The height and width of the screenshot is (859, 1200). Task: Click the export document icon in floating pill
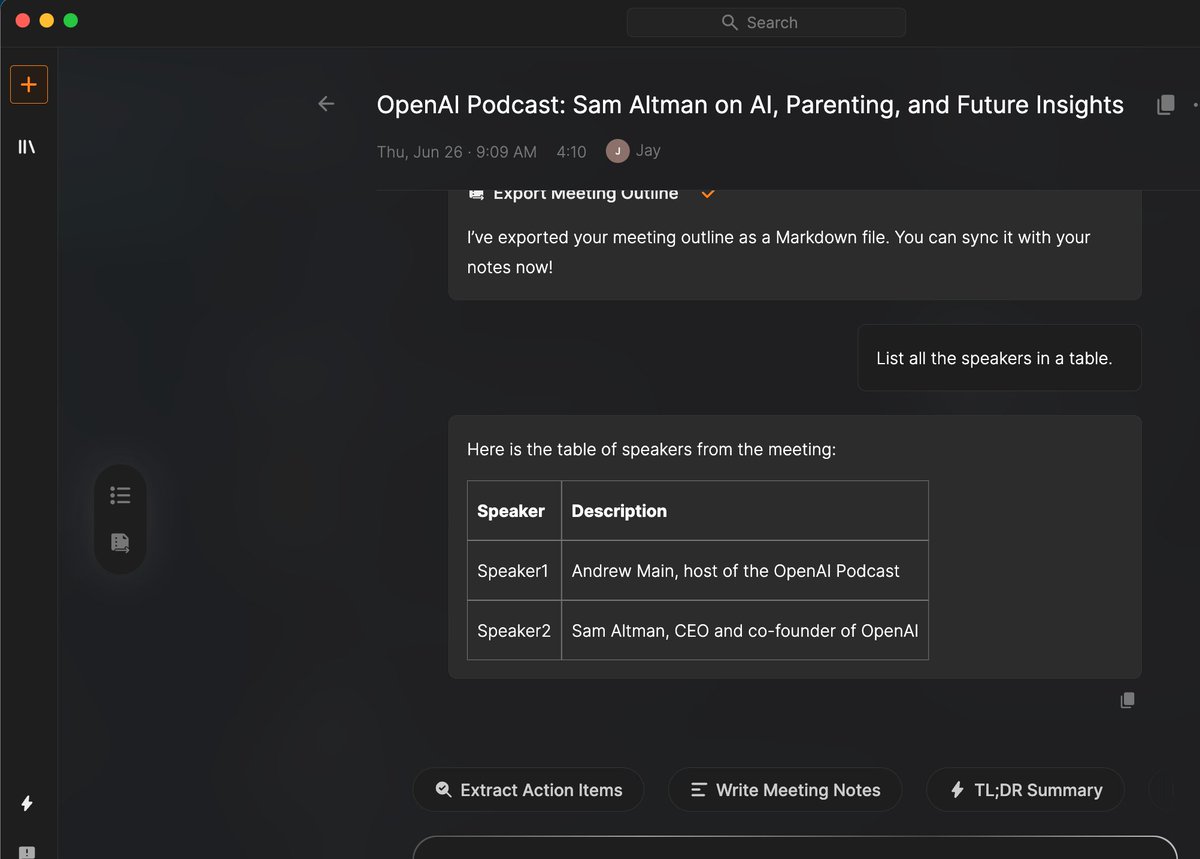tap(120, 543)
